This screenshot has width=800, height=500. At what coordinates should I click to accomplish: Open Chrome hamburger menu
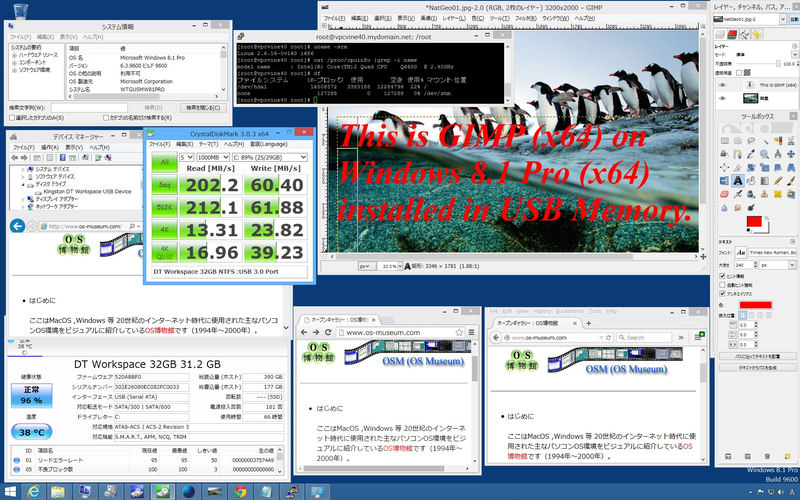(471, 332)
